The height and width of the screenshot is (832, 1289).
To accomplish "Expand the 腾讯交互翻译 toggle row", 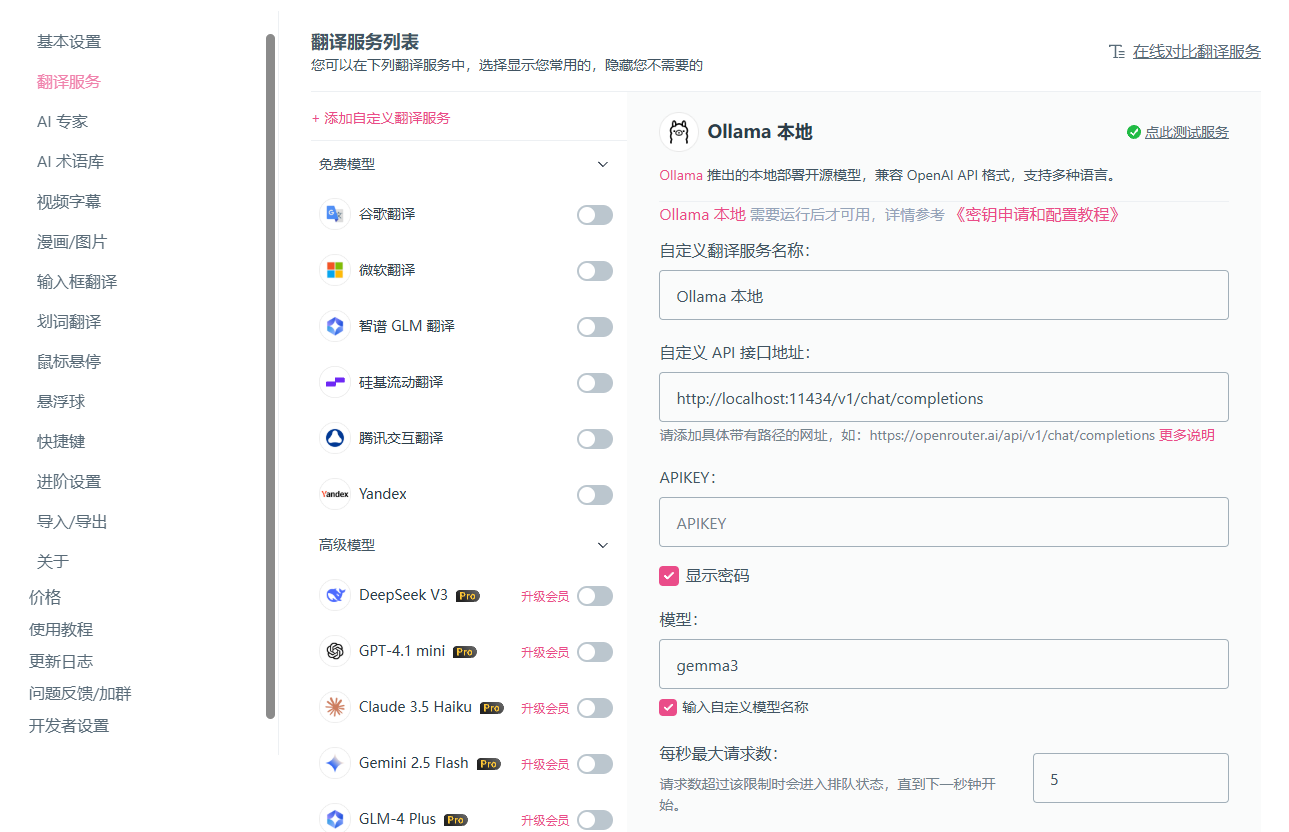I will 595,438.
